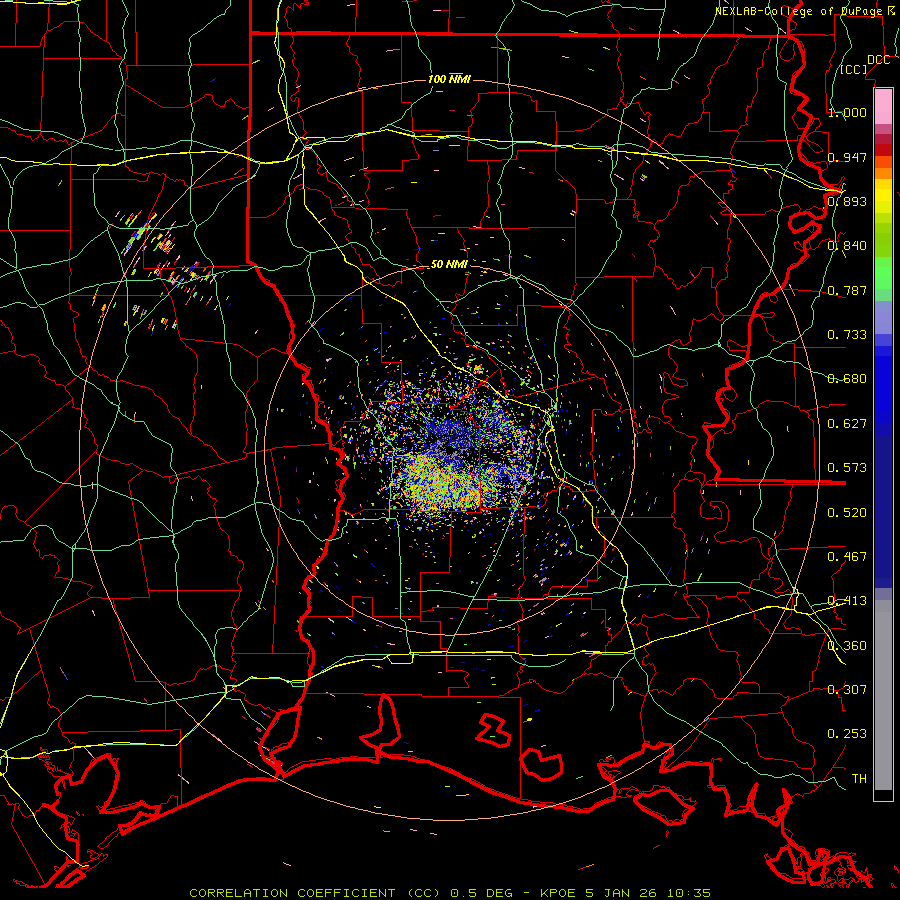Click the 0.893 color scale value
Image resolution: width=900 pixels, height=900 pixels.
(x=847, y=201)
